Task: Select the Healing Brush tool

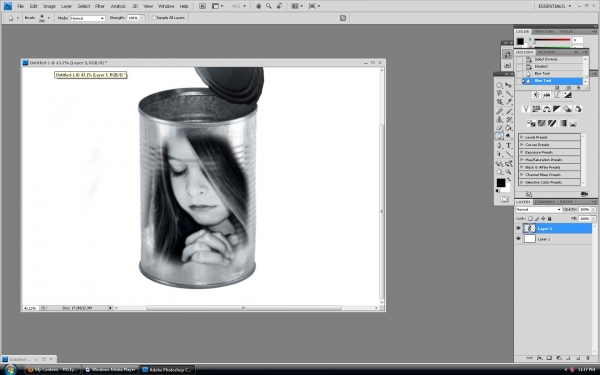Action: click(499, 111)
